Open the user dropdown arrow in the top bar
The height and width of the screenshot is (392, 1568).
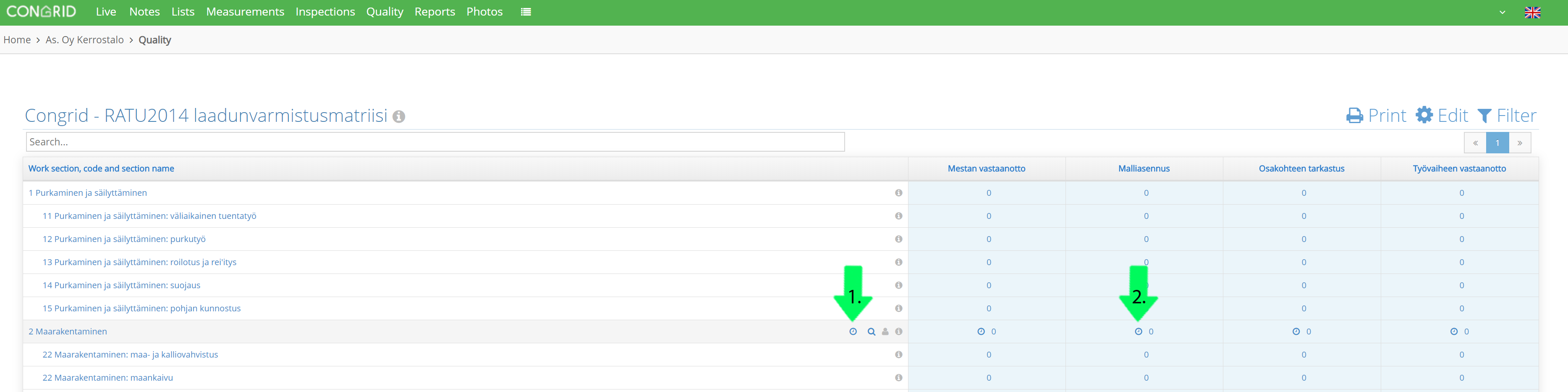coord(1502,12)
